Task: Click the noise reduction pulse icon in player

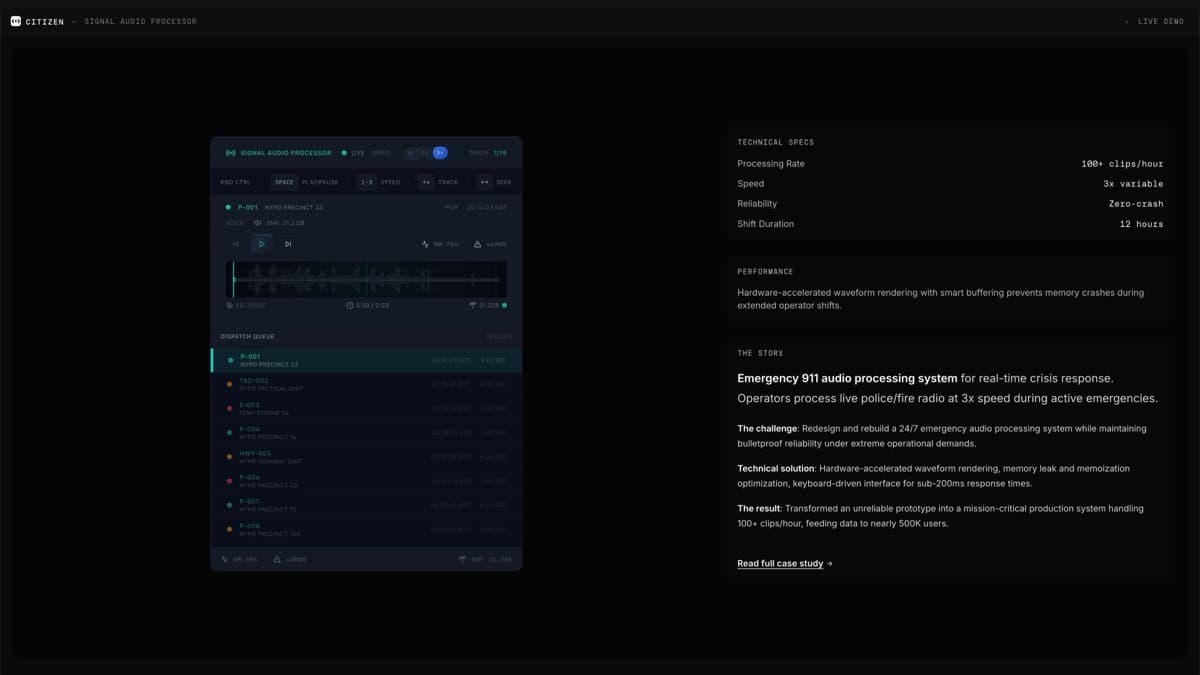Action: coord(426,244)
